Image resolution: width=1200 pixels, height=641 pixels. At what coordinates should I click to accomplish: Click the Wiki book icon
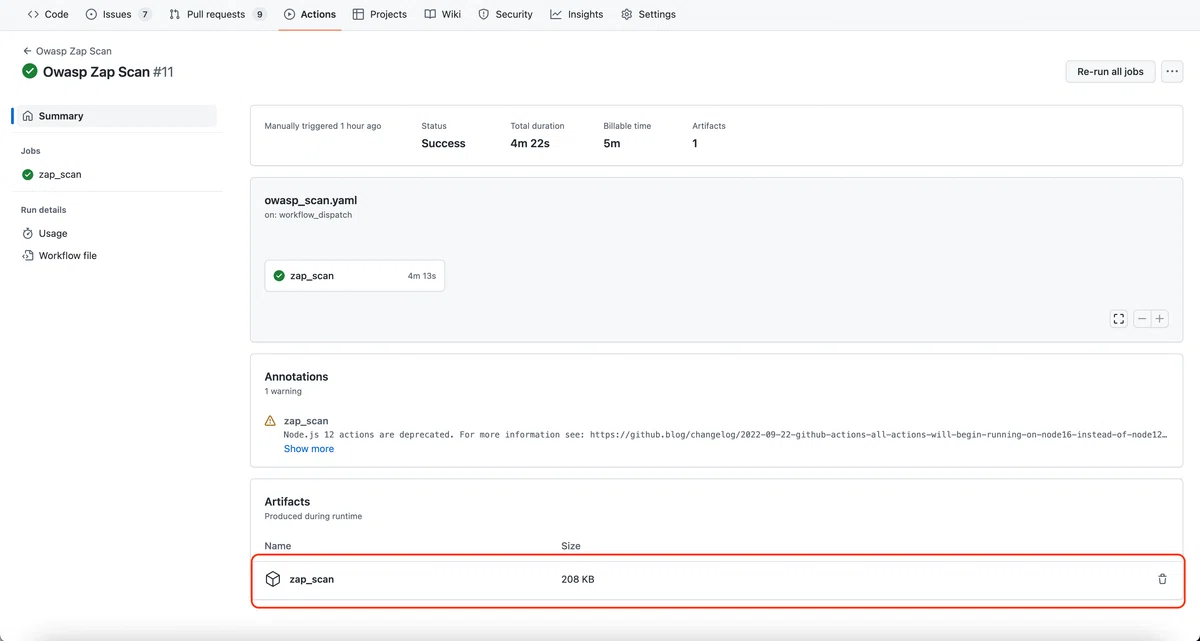(x=430, y=14)
